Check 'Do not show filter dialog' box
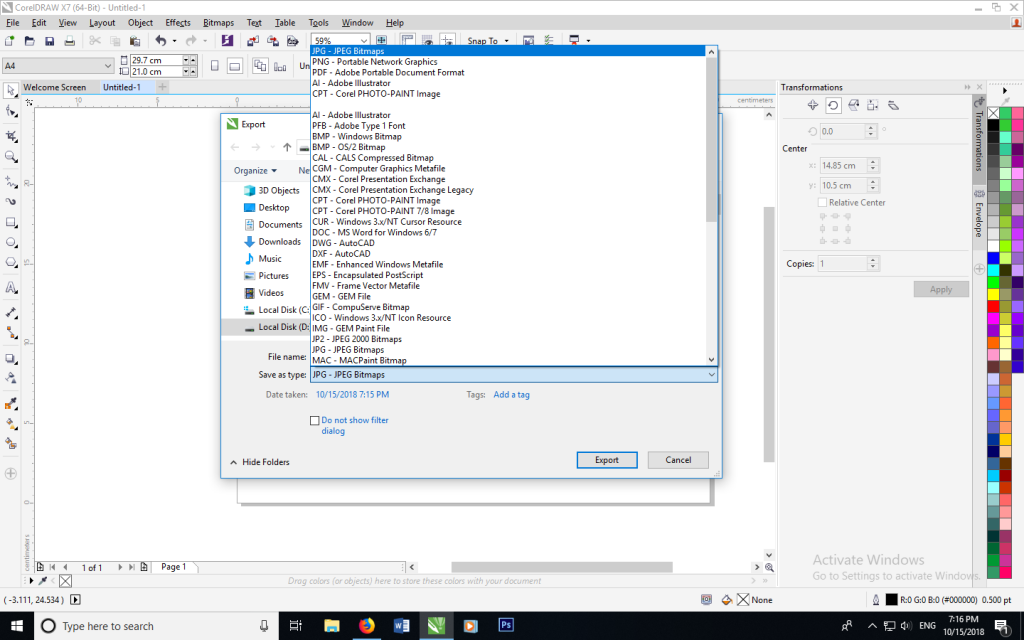Image resolution: width=1024 pixels, height=640 pixels. tap(315, 421)
